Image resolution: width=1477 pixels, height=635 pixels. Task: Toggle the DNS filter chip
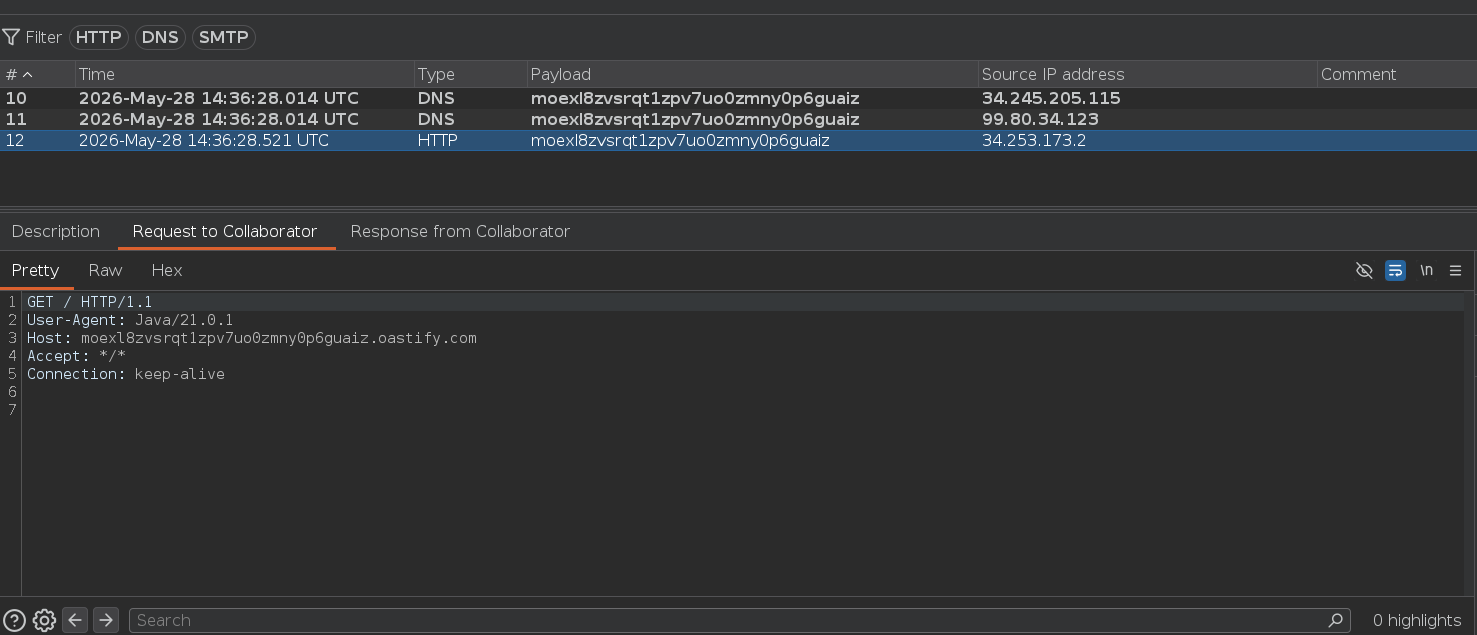160,37
